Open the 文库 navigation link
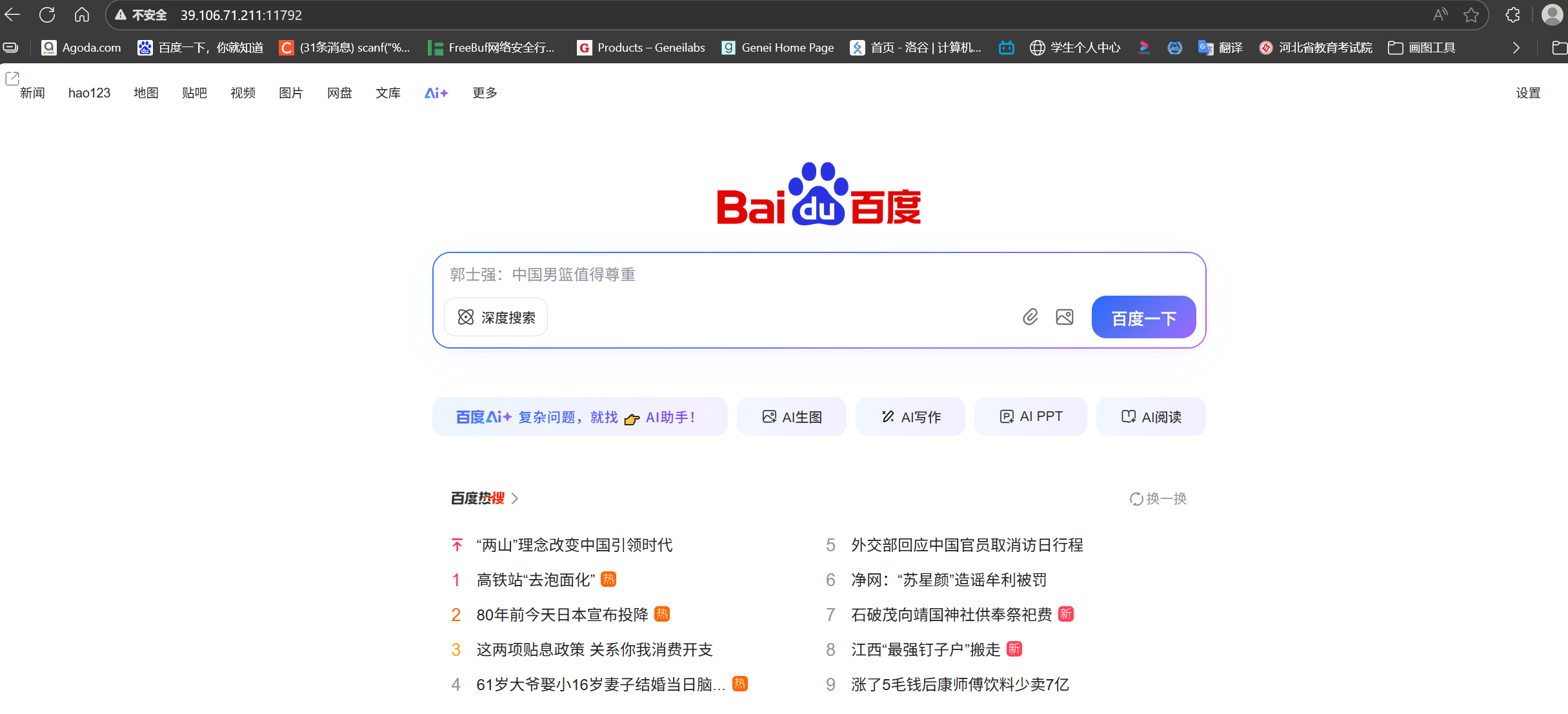This screenshot has height=714, width=1568. 388,93
